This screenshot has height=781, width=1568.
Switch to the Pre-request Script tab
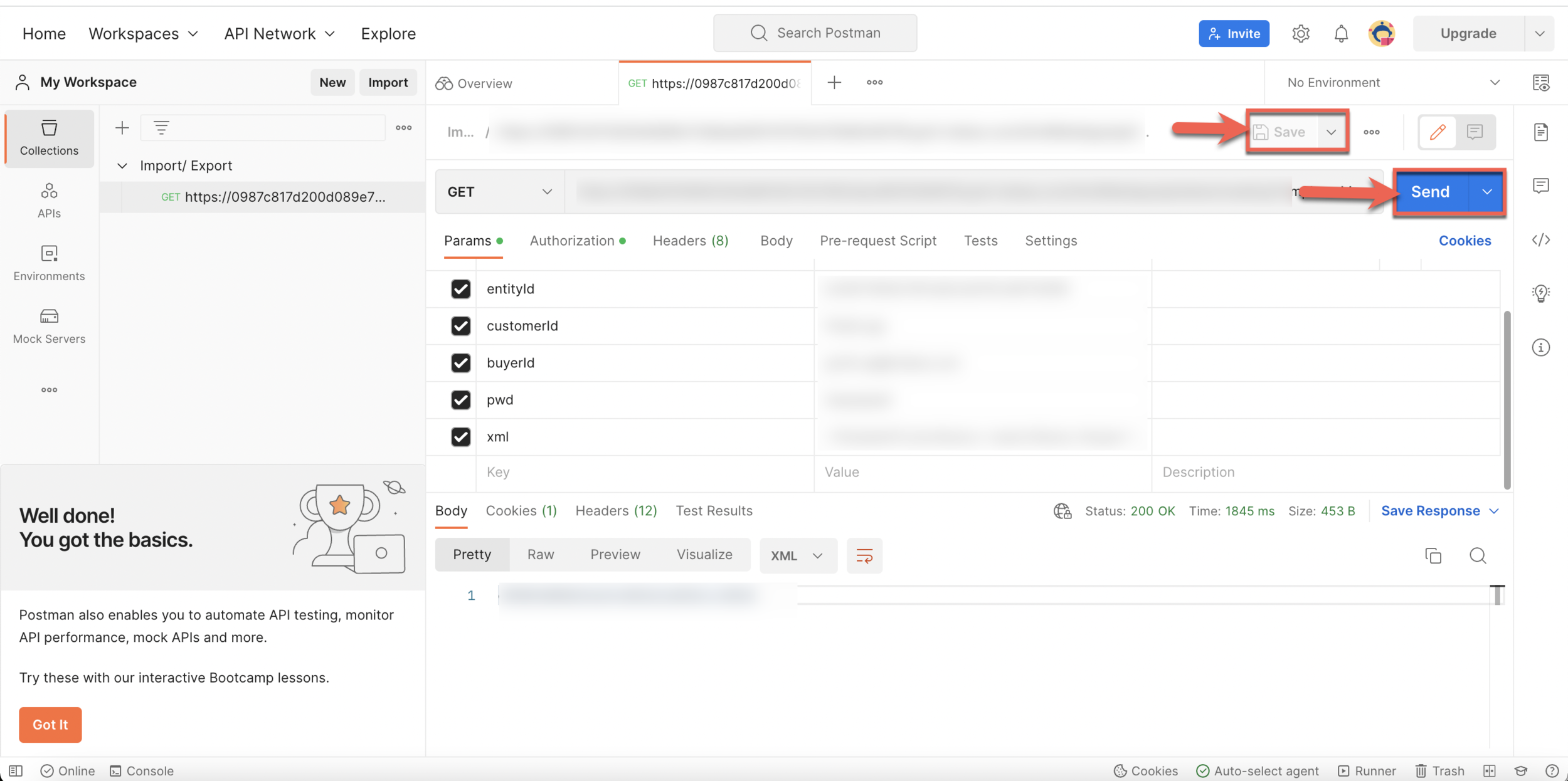tap(877, 241)
